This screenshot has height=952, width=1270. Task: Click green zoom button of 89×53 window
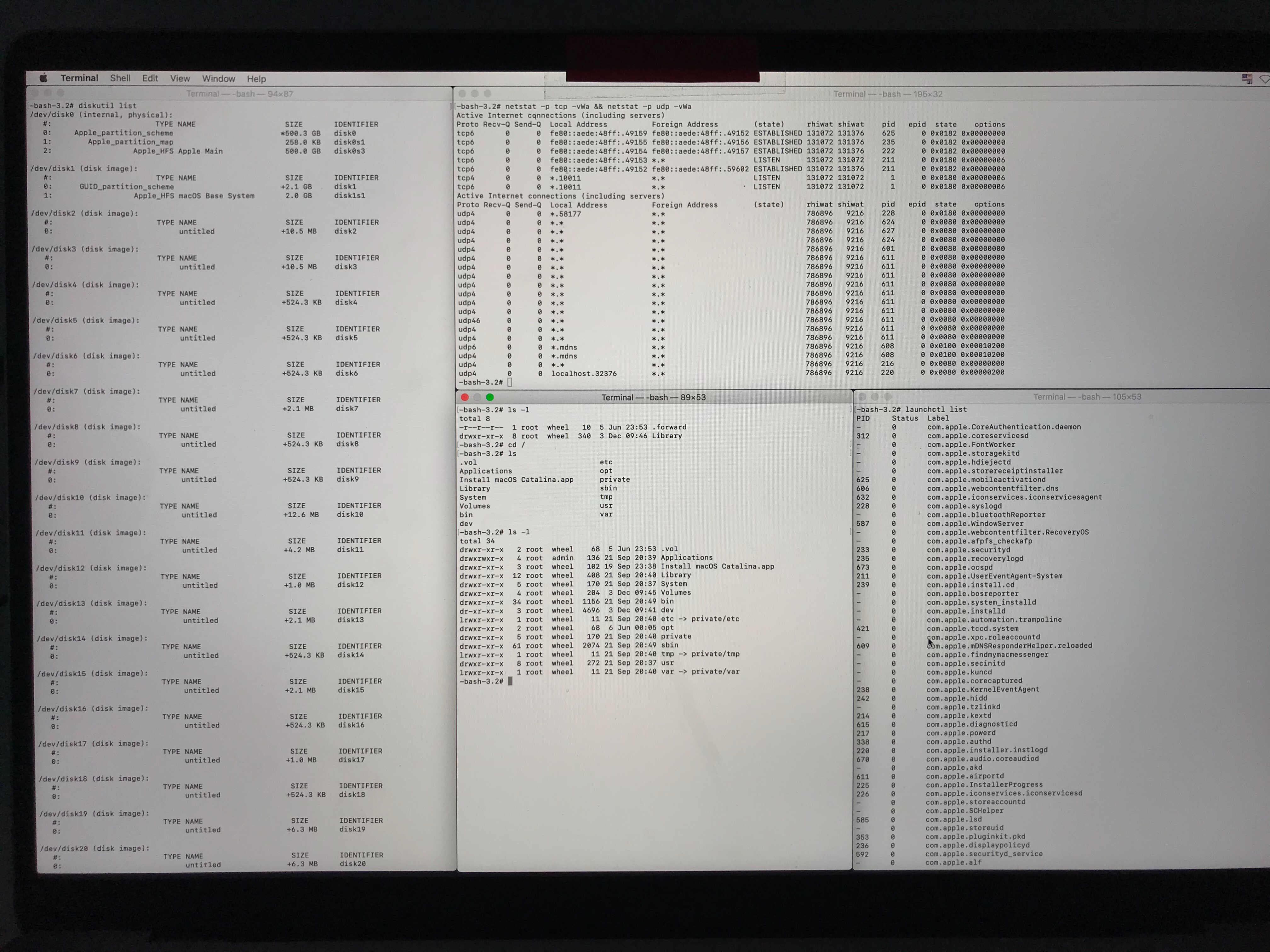click(x=490, y=397)
